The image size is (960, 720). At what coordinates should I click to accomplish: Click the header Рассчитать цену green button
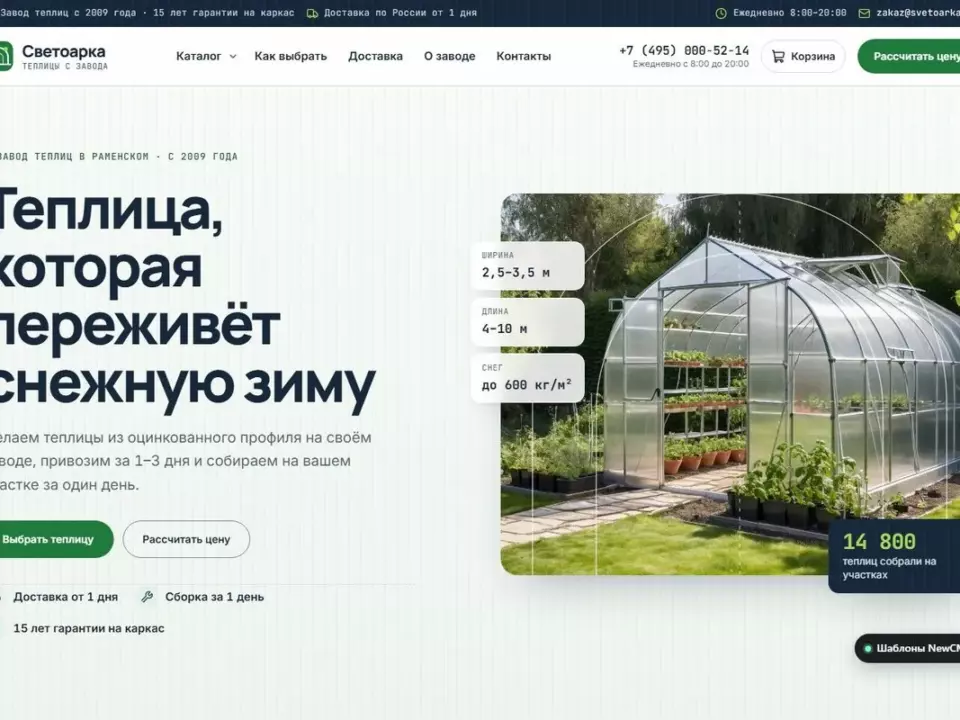pyautogui.click(x=909, y=56)
